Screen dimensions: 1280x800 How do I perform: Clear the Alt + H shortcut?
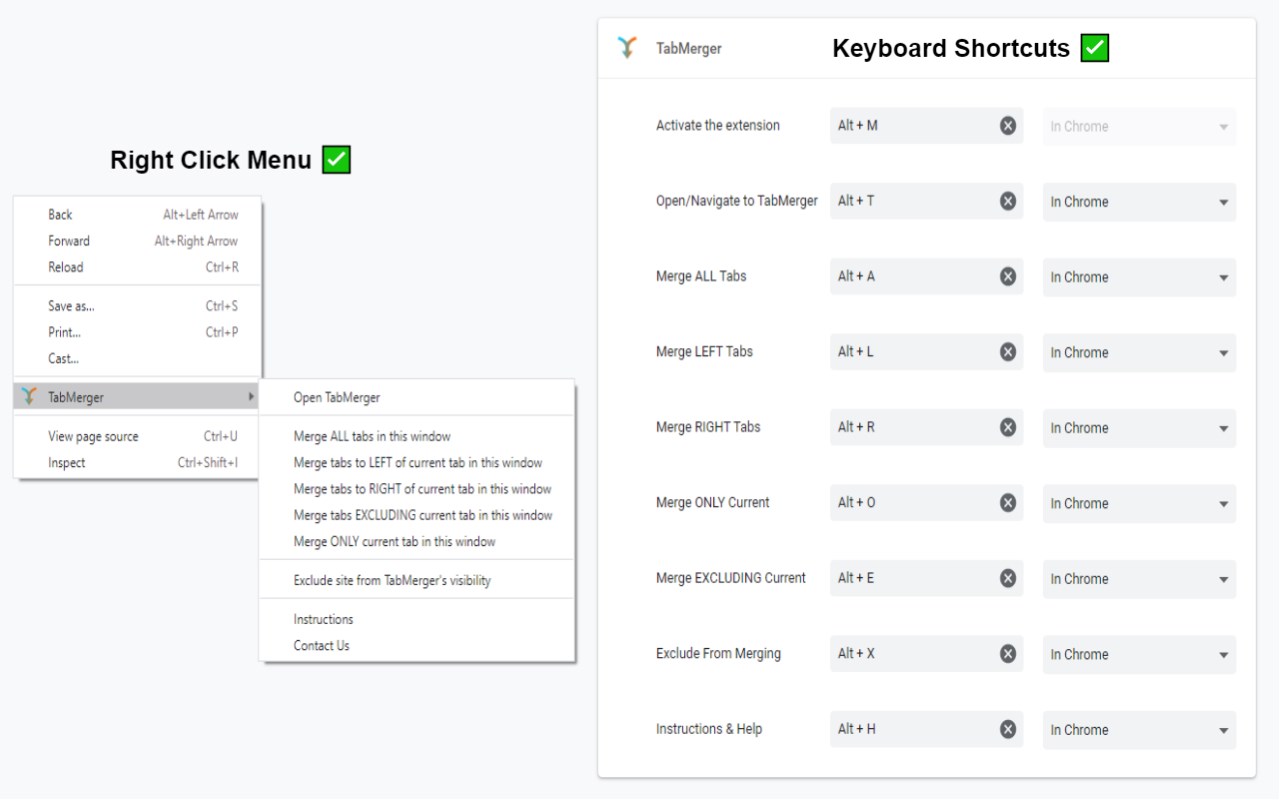coord(1008,729)
